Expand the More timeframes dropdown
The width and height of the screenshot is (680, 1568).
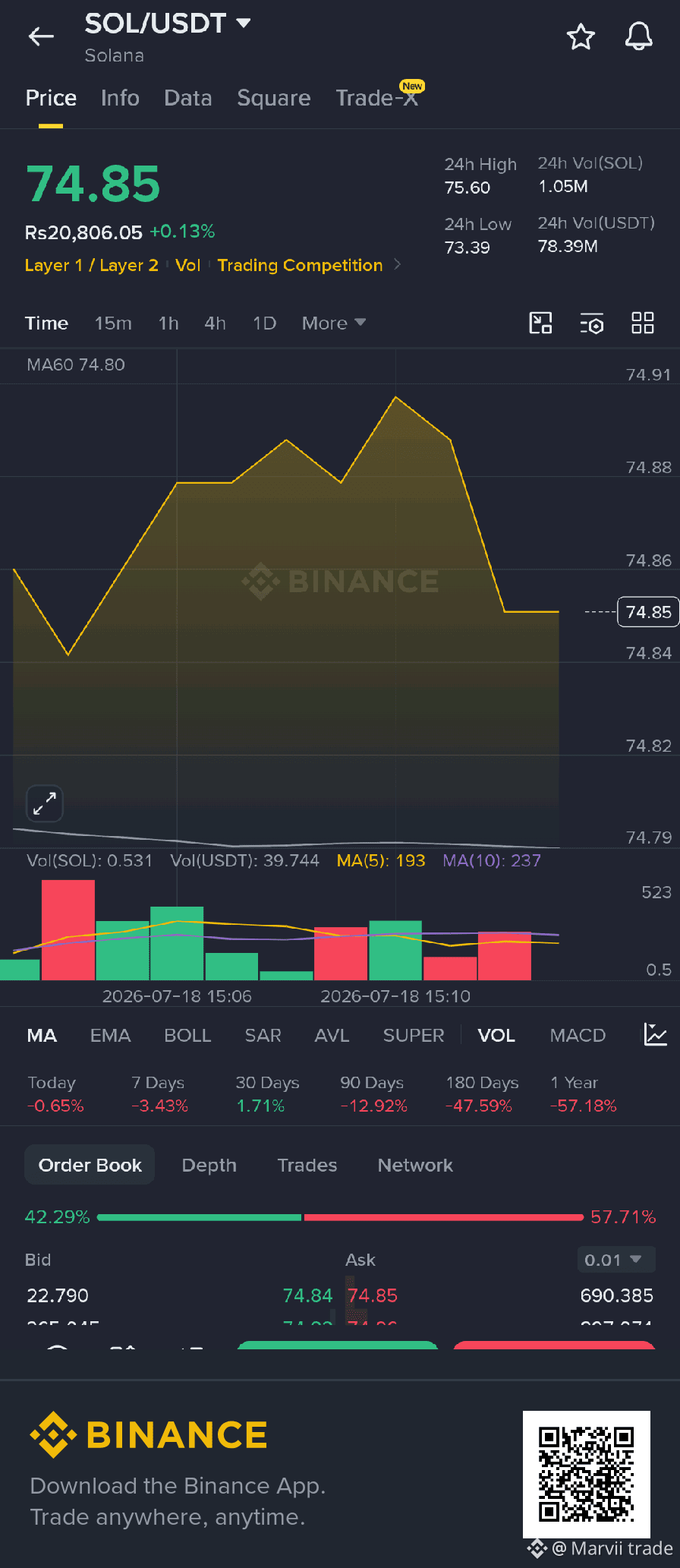pyautogui.click(x=334, y=323)
